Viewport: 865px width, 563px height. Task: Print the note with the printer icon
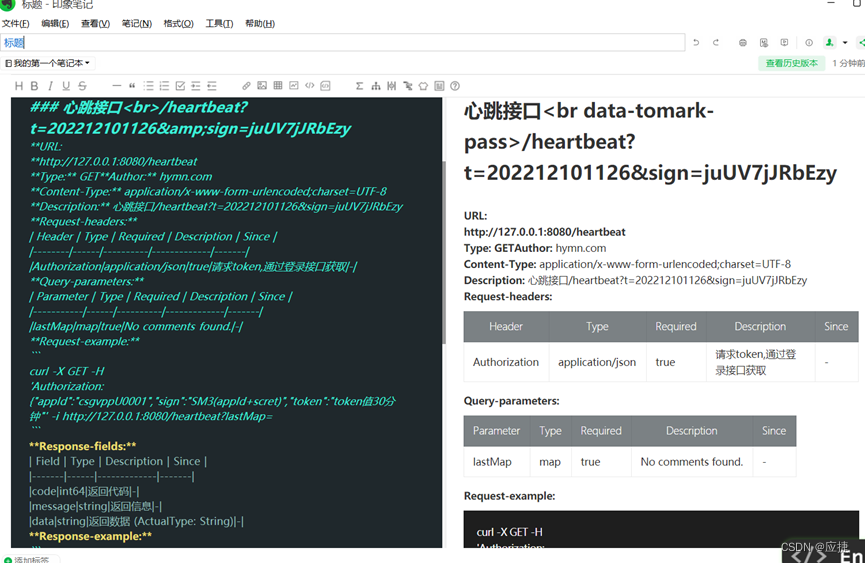743,42
